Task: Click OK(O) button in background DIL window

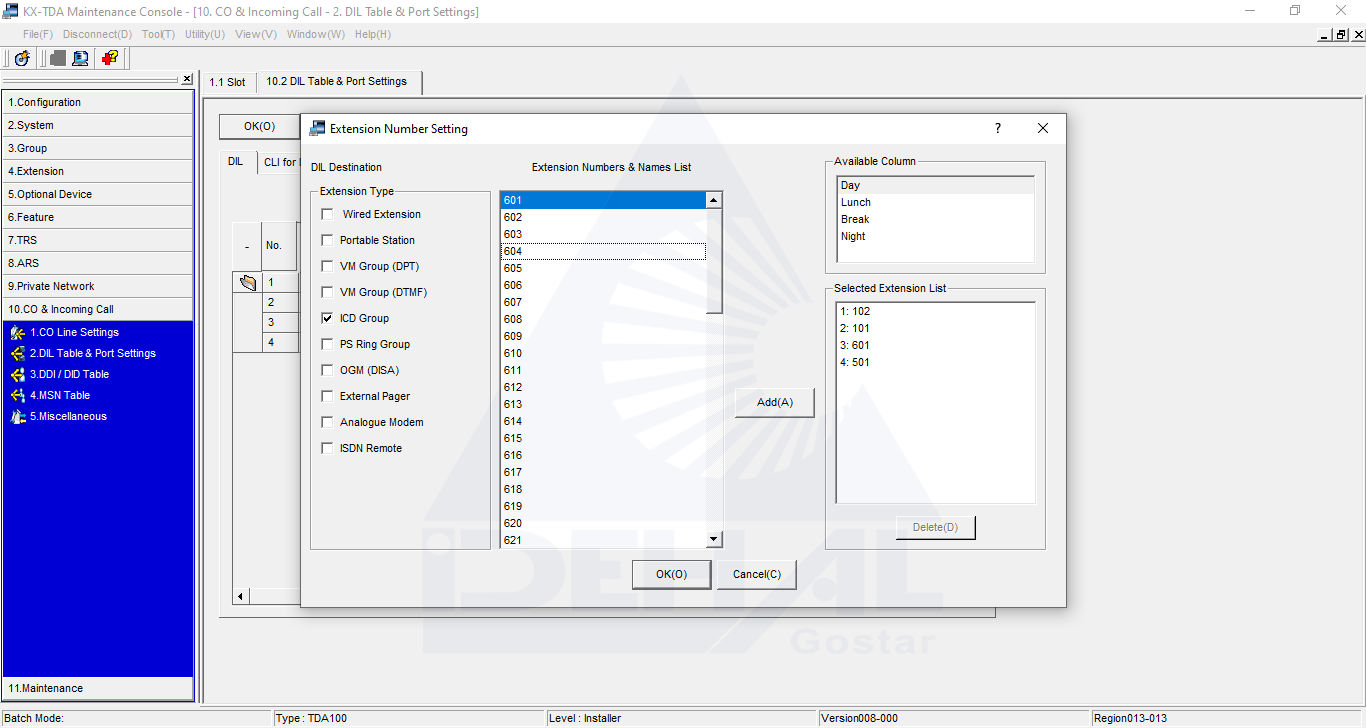Action: click(x=260, y=126)
